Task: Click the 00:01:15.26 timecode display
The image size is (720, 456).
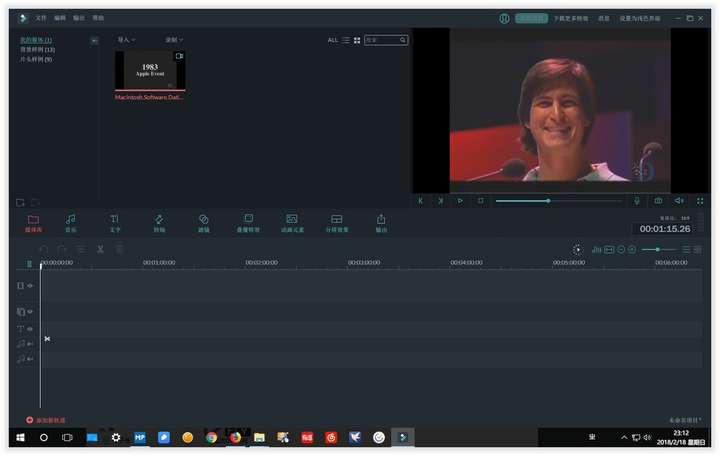Action: click(665, 229)
